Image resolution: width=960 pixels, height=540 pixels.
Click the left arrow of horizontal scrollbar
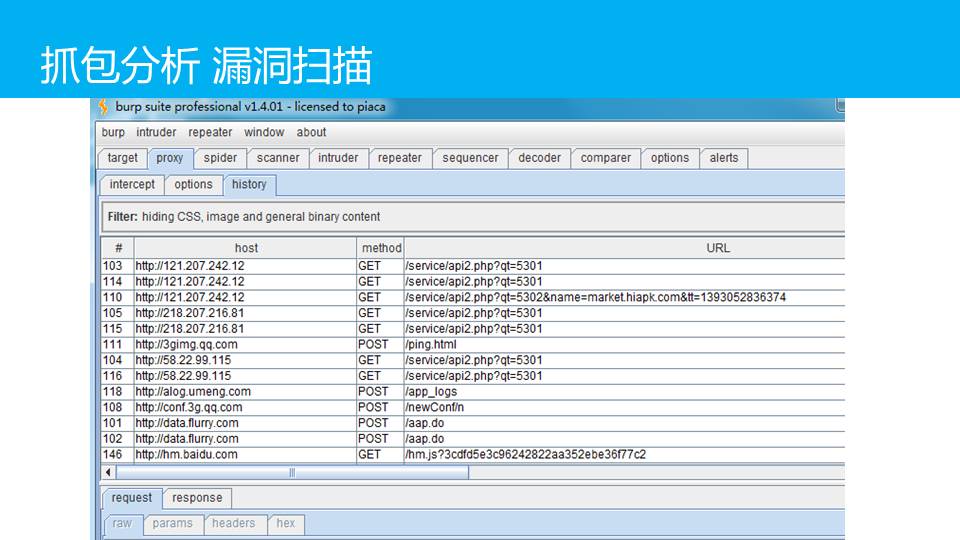coord(109,472)
